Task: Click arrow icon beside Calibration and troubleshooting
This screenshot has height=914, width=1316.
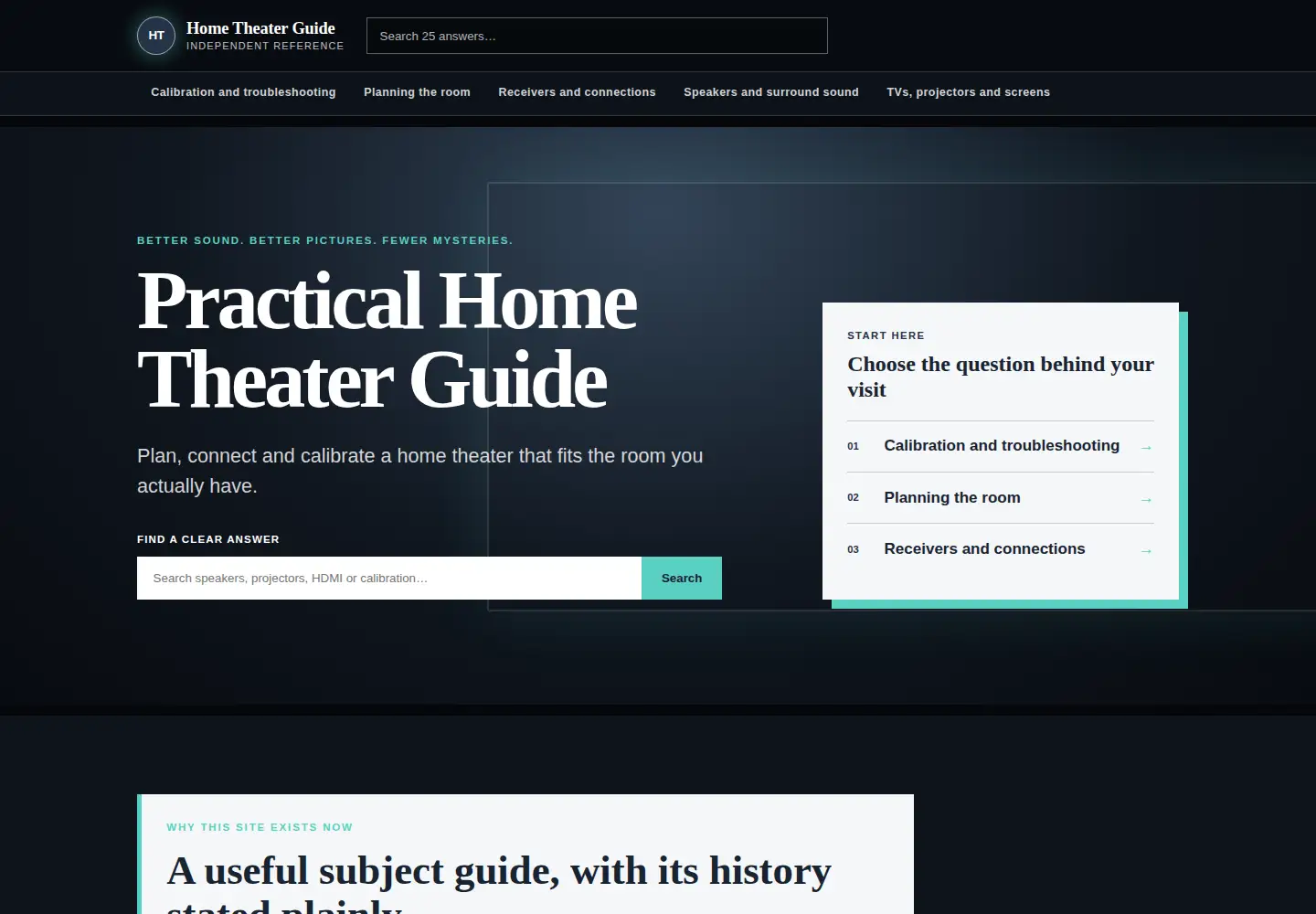Action: click(x=1146, y=447)
